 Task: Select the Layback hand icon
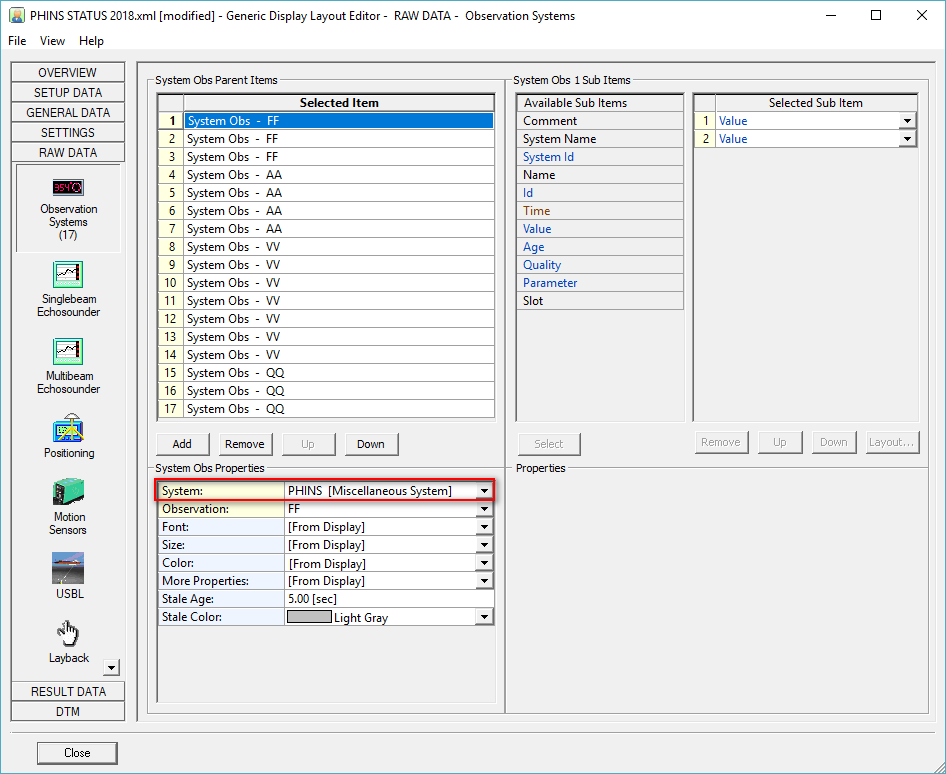[x=68, y=634]
